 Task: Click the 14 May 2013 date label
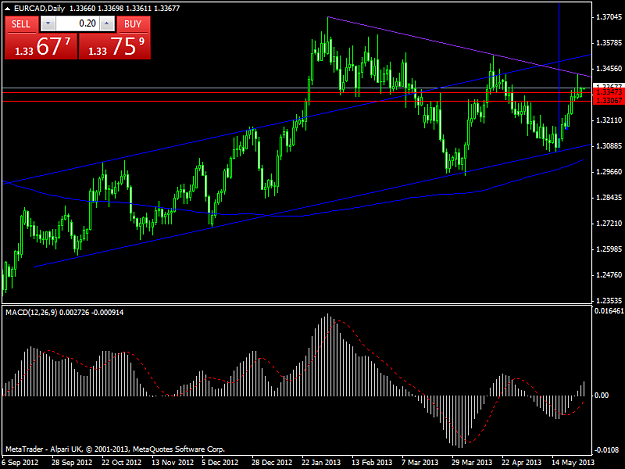coord(573,462)
